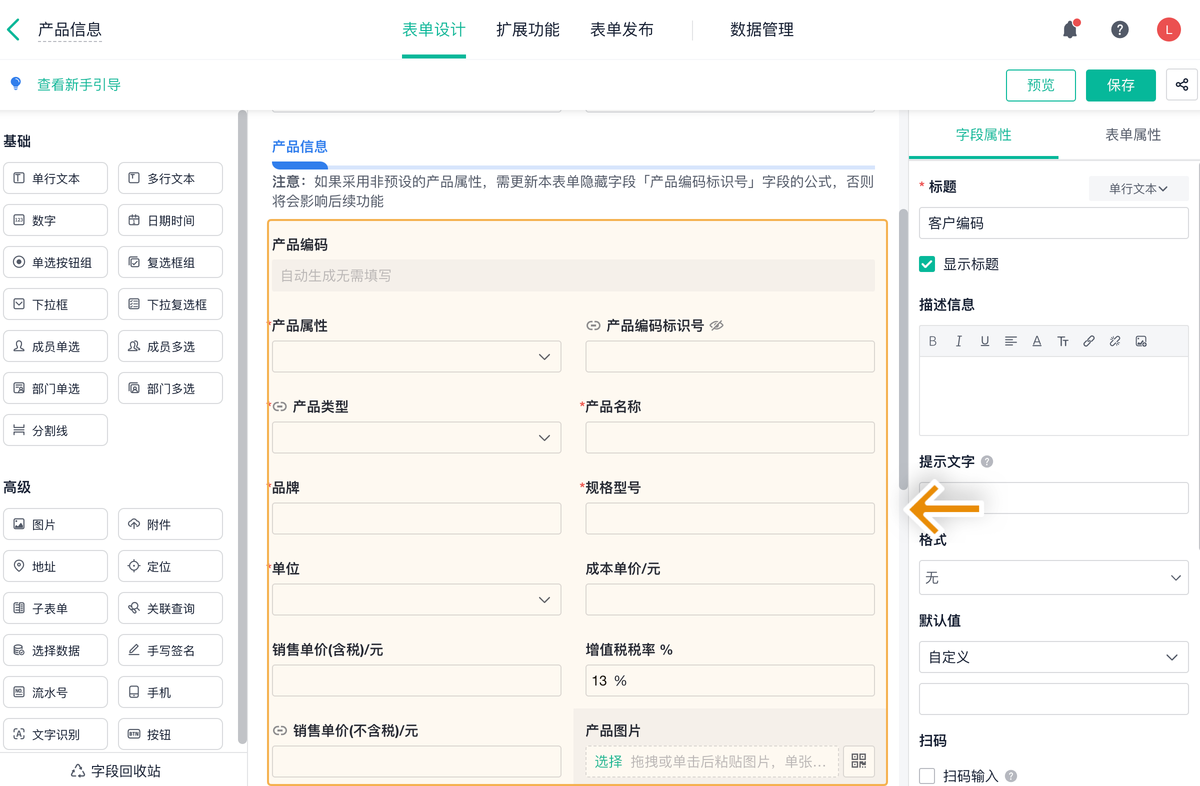Uncheck the 显示标题 checkbox

927,264
